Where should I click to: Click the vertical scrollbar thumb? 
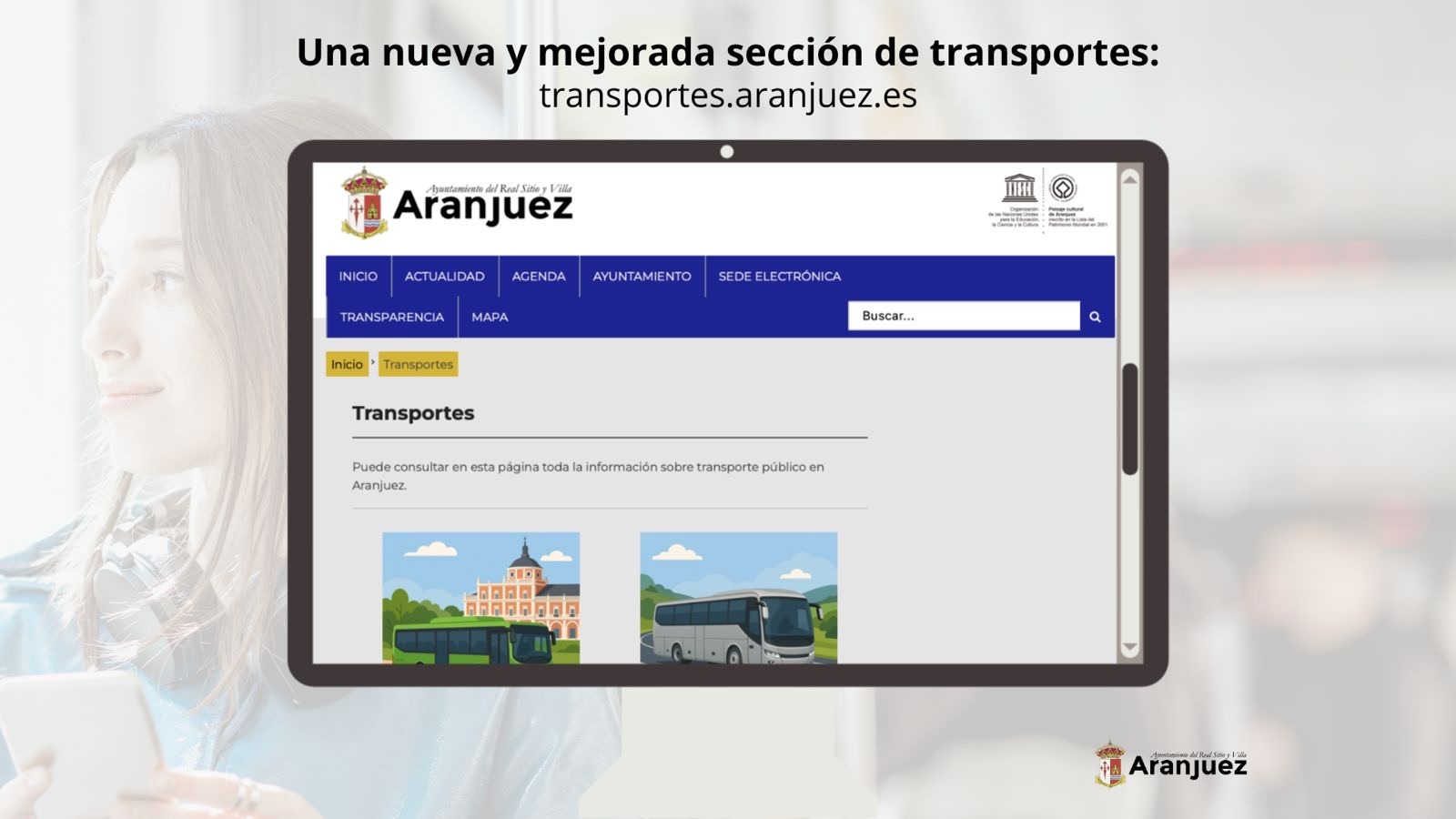[1129, 419]
